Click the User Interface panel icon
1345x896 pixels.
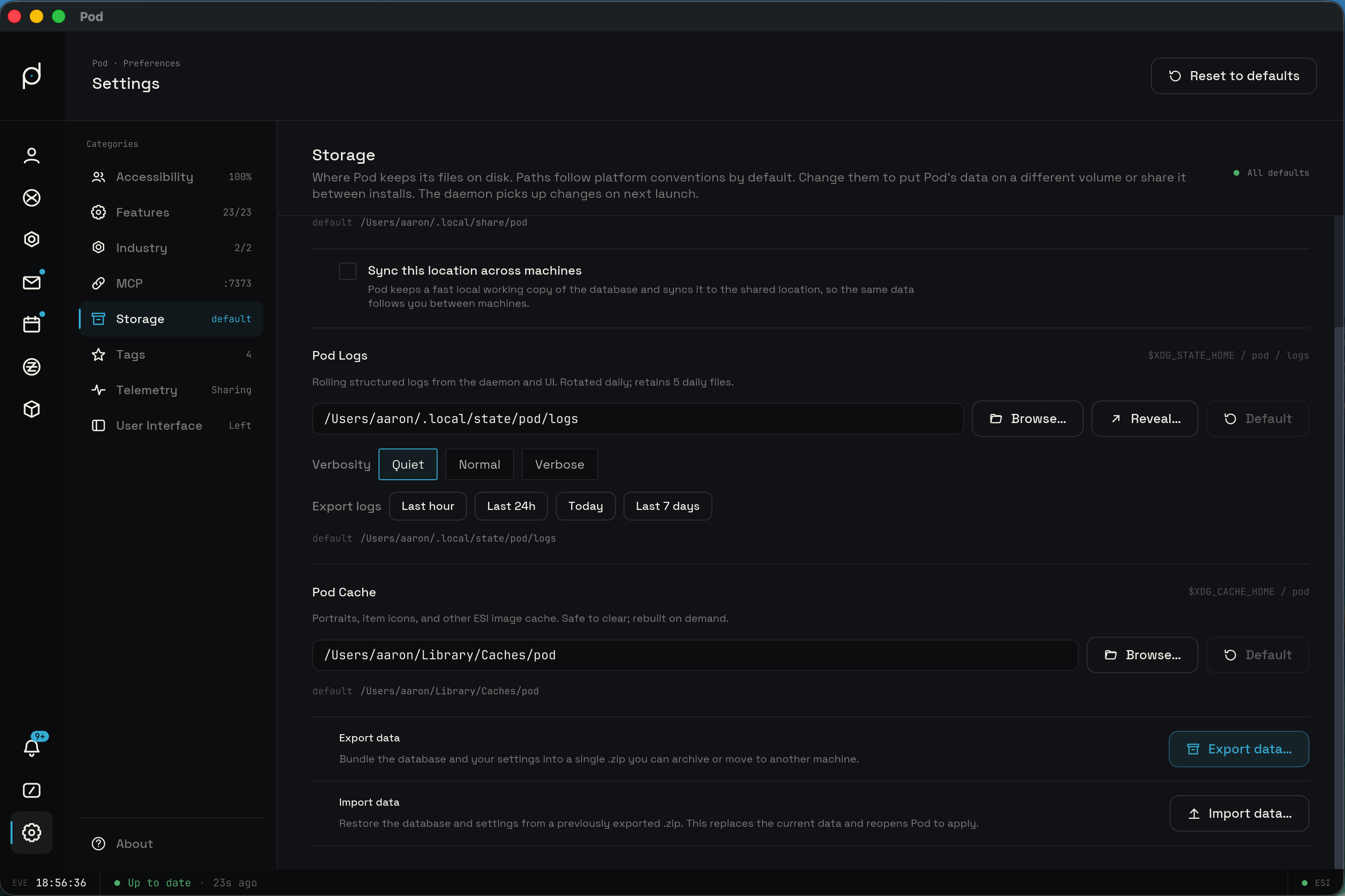tap(98, 426)
